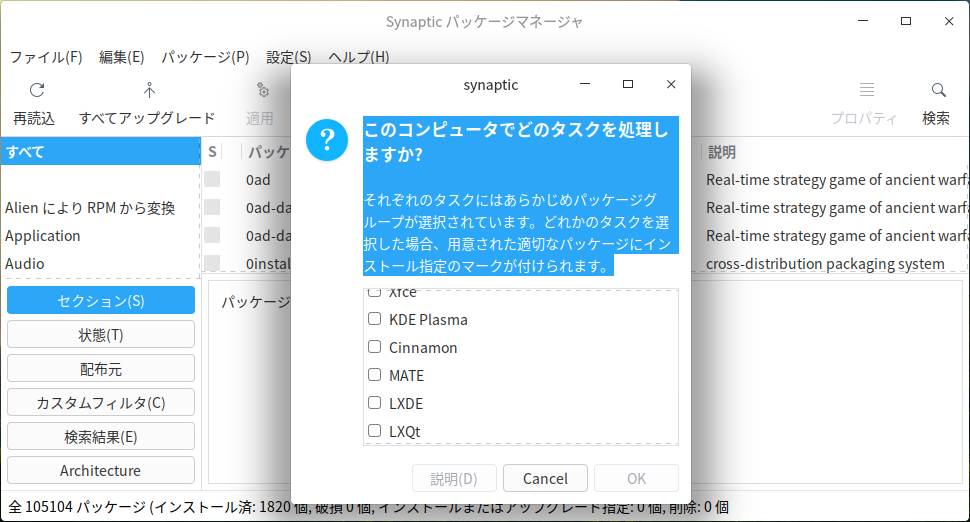The image size is (970, 522).
Task: Click the status box for package 0ad
Action: coord(212,179)
